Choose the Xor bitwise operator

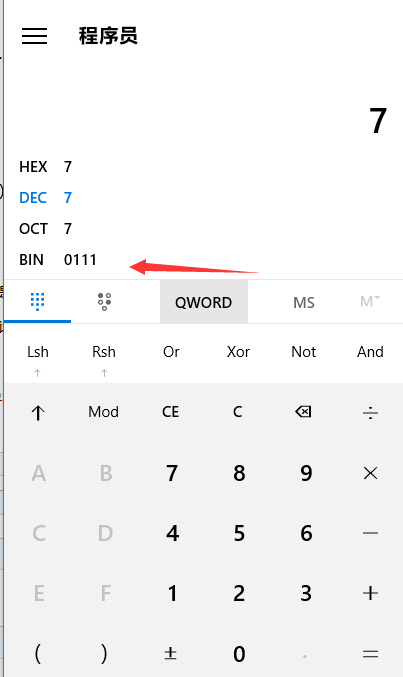[238, 352]
